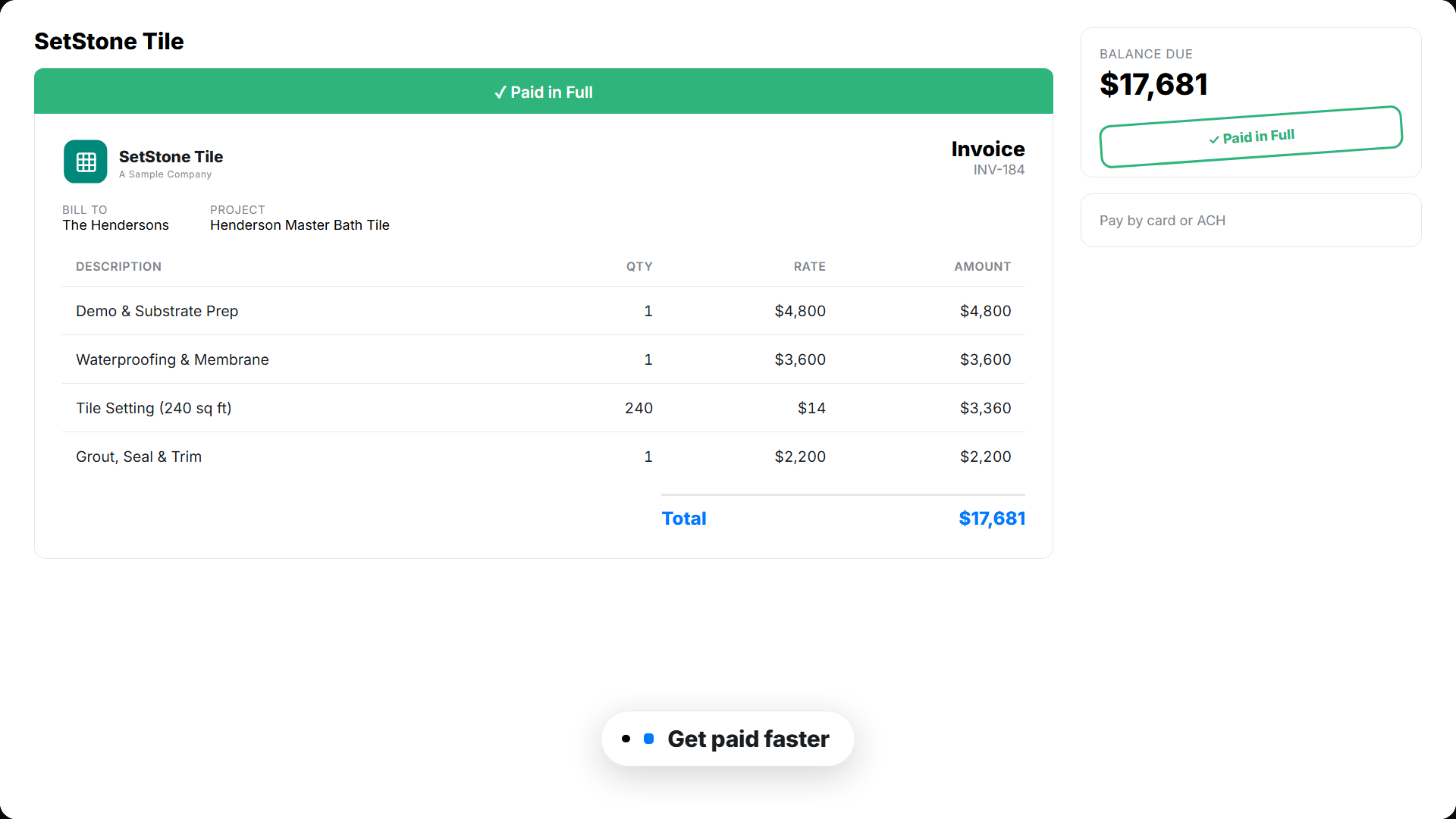Image resolution: width=1456 pixels, height=819 pixels.
Task: Click the SetStone Tile grid logo icon
Action: [x=86, y=162]
